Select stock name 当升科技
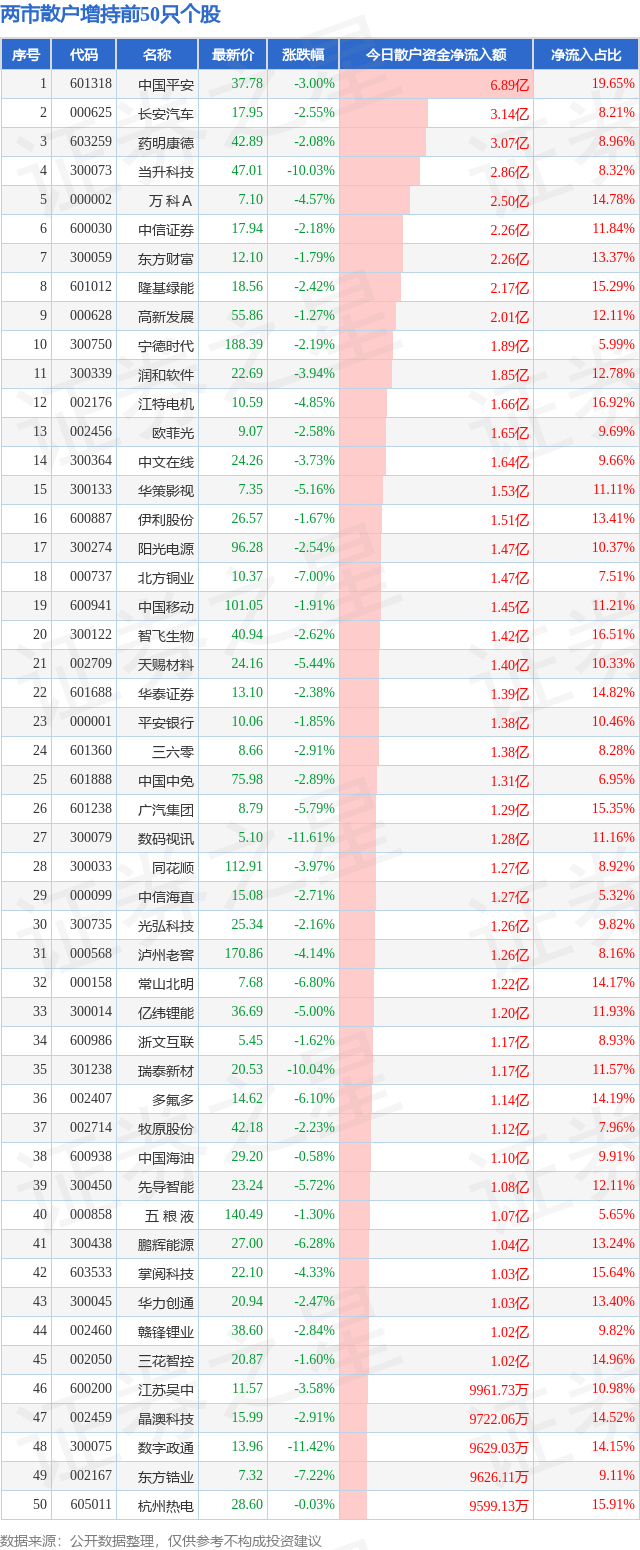This screenshot has height=1550, width=640. [x=166, y=172]
